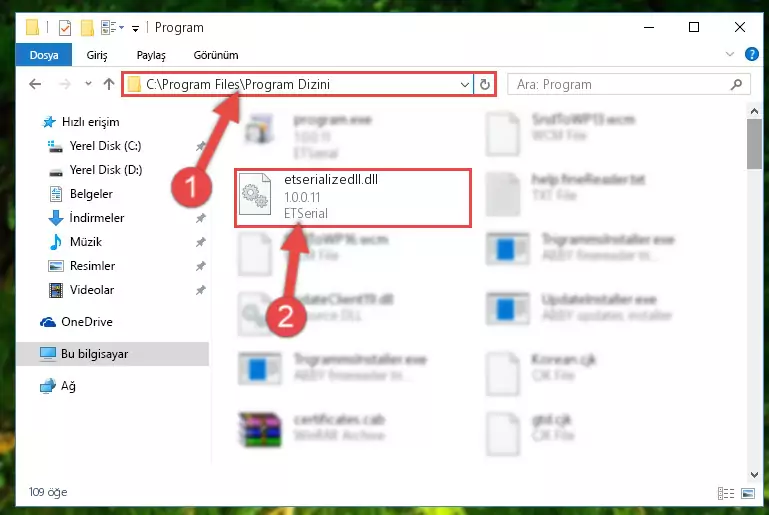Select the program.exe file
The height and width of the screenshot is (515, 769).
pyautogui.click(x=309, y=135)
